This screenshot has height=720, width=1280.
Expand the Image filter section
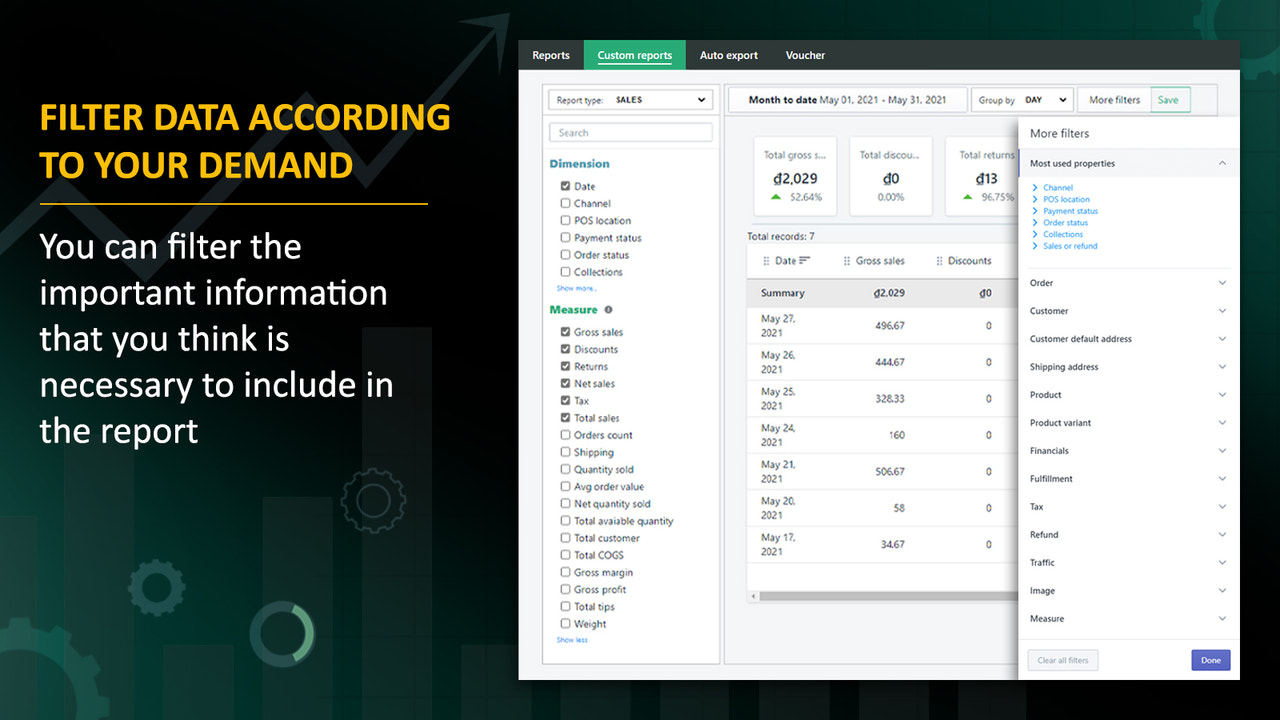tap(1128, 591)
